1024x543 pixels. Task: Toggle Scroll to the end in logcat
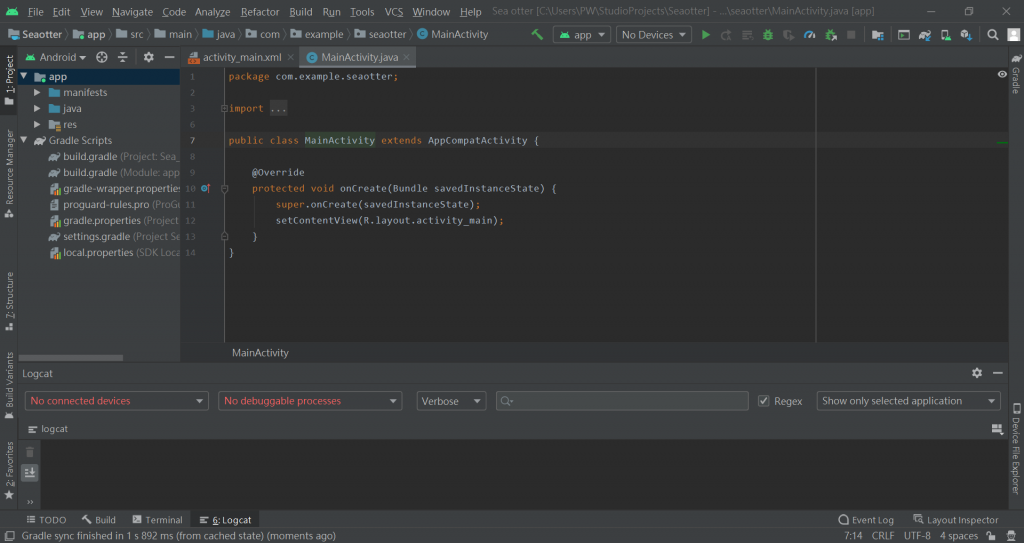click(29, 472)
